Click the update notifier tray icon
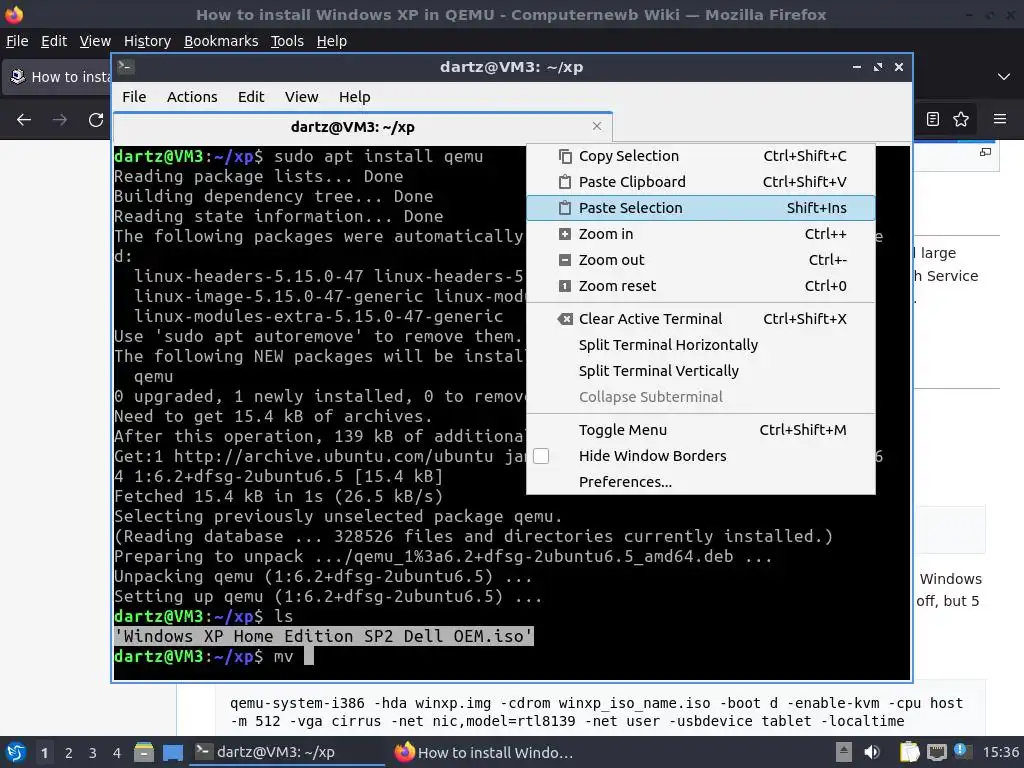1024x768 pixels. click(x=961, y=750)
